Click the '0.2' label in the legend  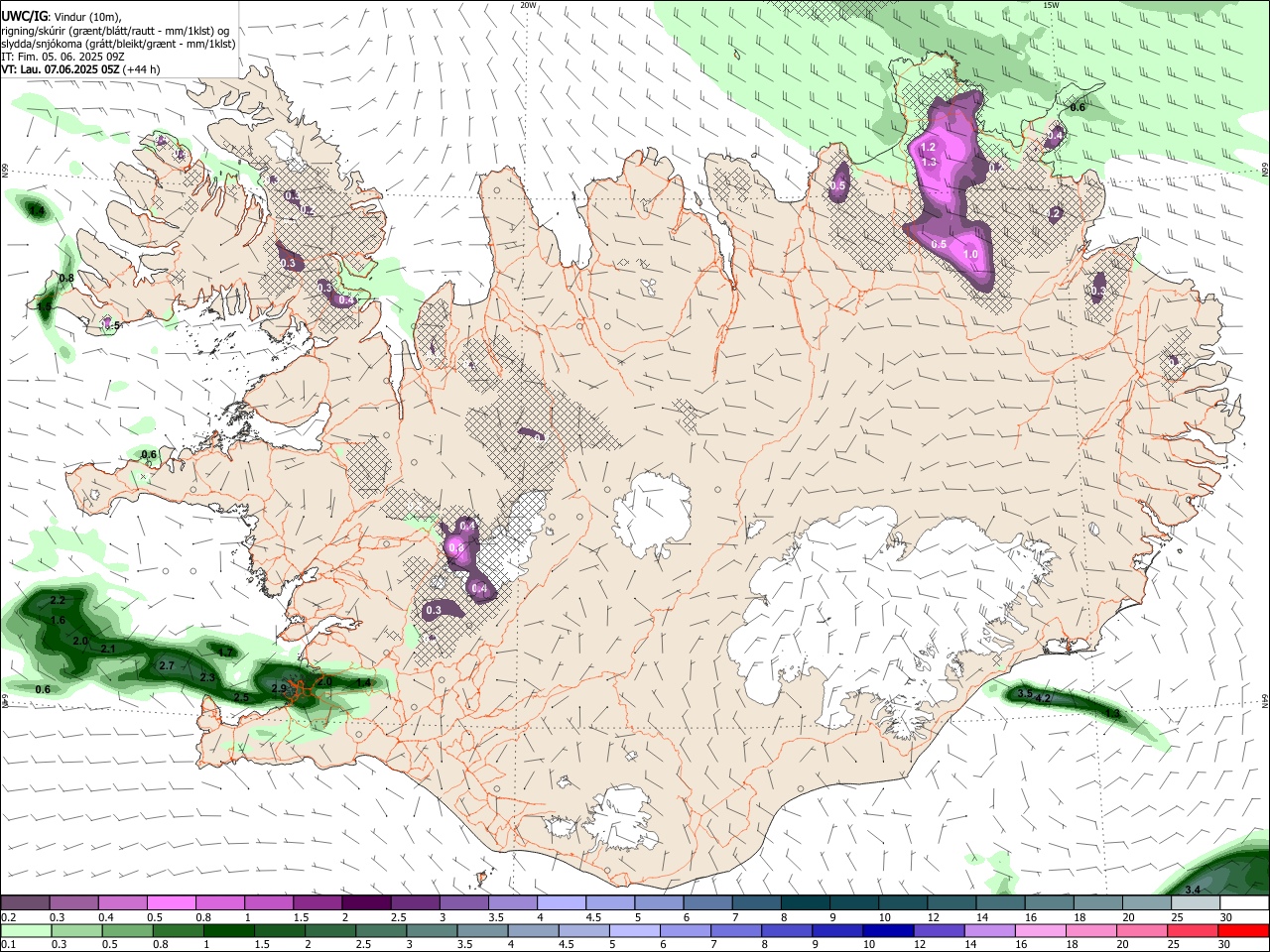tap(9, 917)
